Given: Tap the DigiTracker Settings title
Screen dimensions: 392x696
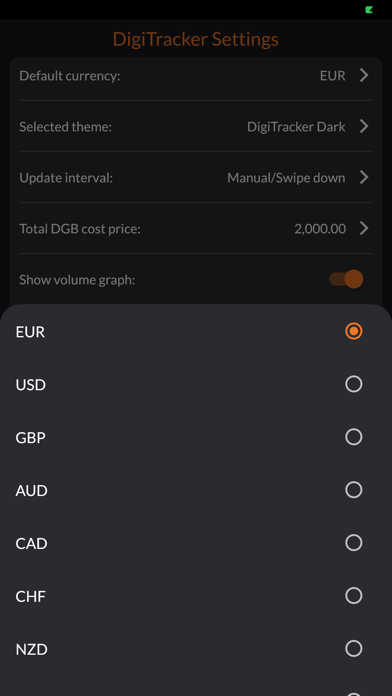Looking at the screenshot, I should tap(195, 39).
